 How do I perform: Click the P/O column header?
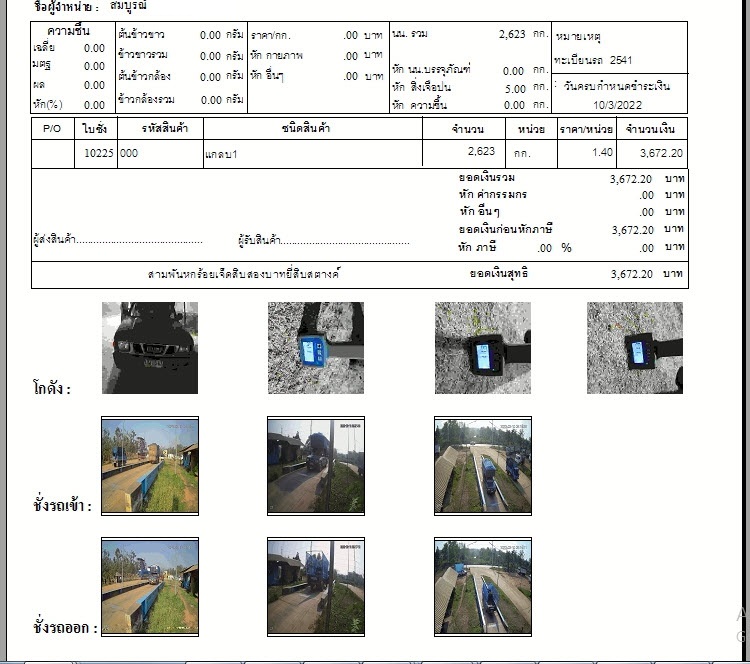(52, 129)
